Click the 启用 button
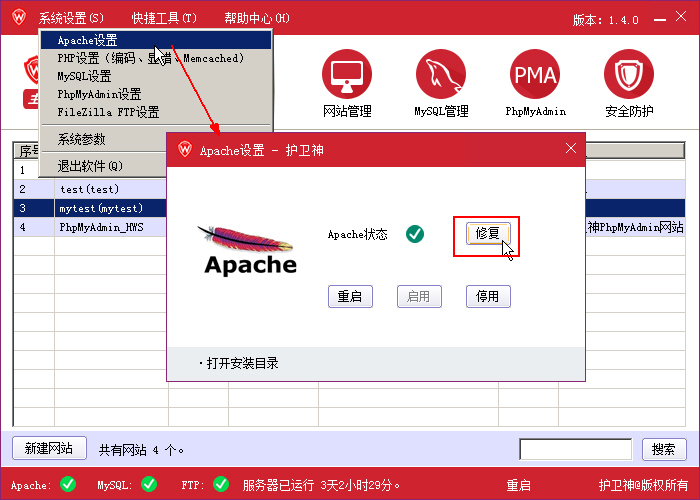Image resolution: width=700 pixels, height=500 pixels. 419,296
